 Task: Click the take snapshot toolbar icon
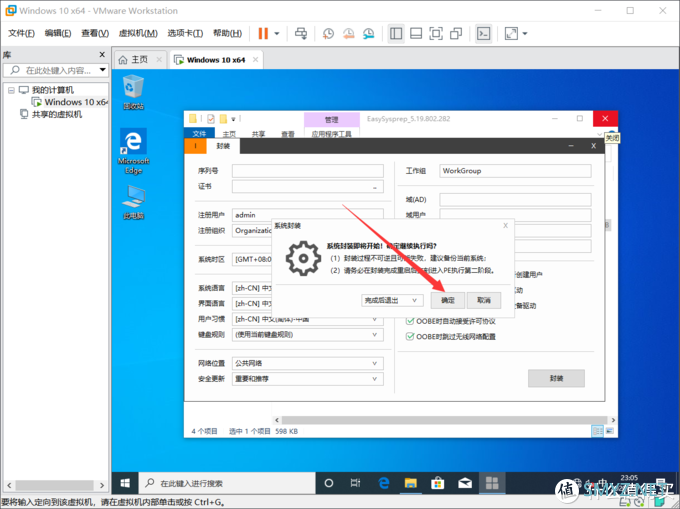click(328, 33)
